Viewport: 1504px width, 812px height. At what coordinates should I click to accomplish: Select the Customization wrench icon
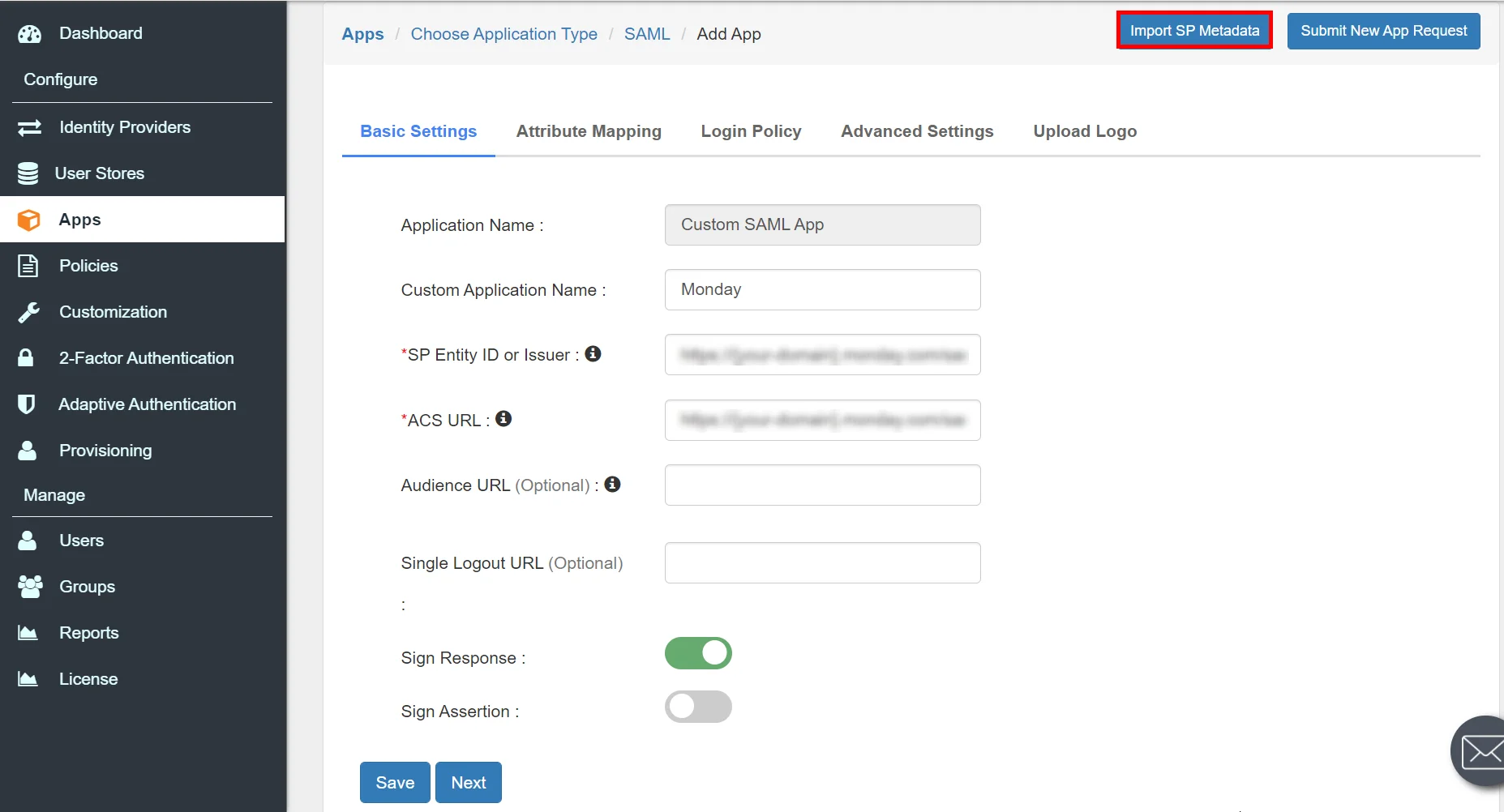[28, 311]
